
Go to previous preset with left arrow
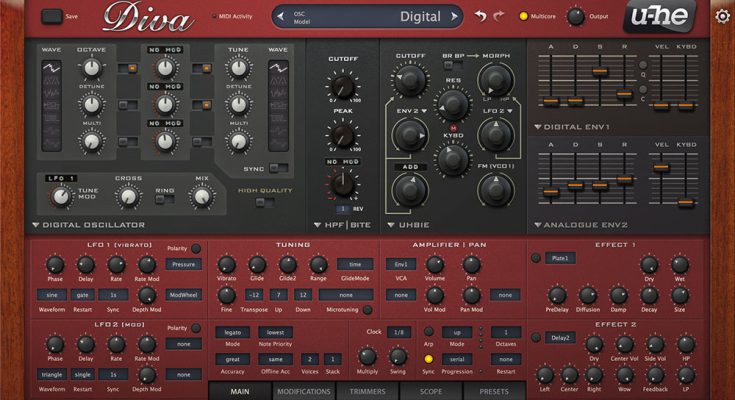[x=279, y=16]
